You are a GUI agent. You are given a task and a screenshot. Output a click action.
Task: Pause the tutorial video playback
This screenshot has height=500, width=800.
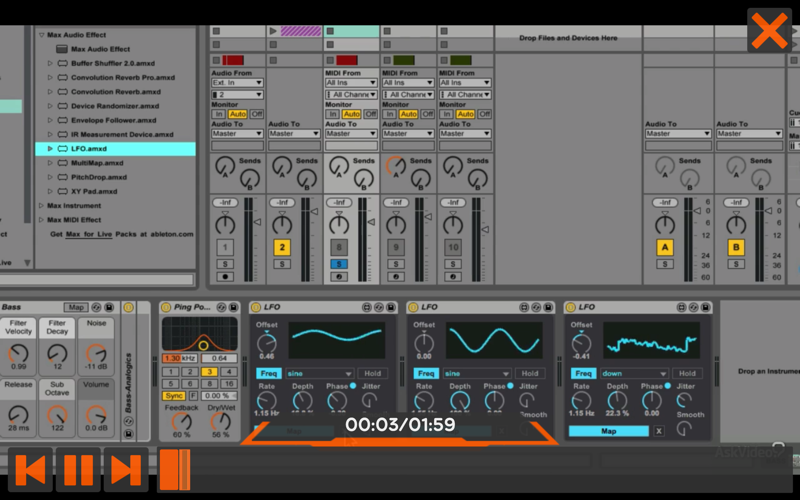coord(78,469)
